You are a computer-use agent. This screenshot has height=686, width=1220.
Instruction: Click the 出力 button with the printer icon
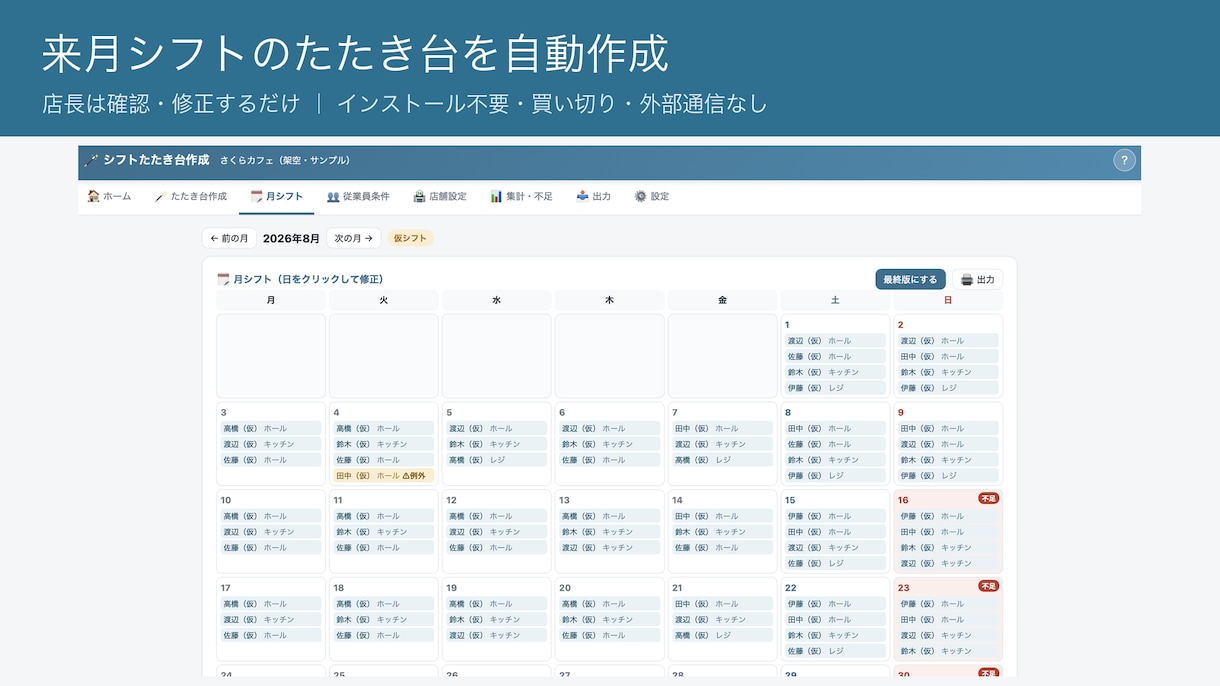tap(977, 279)
